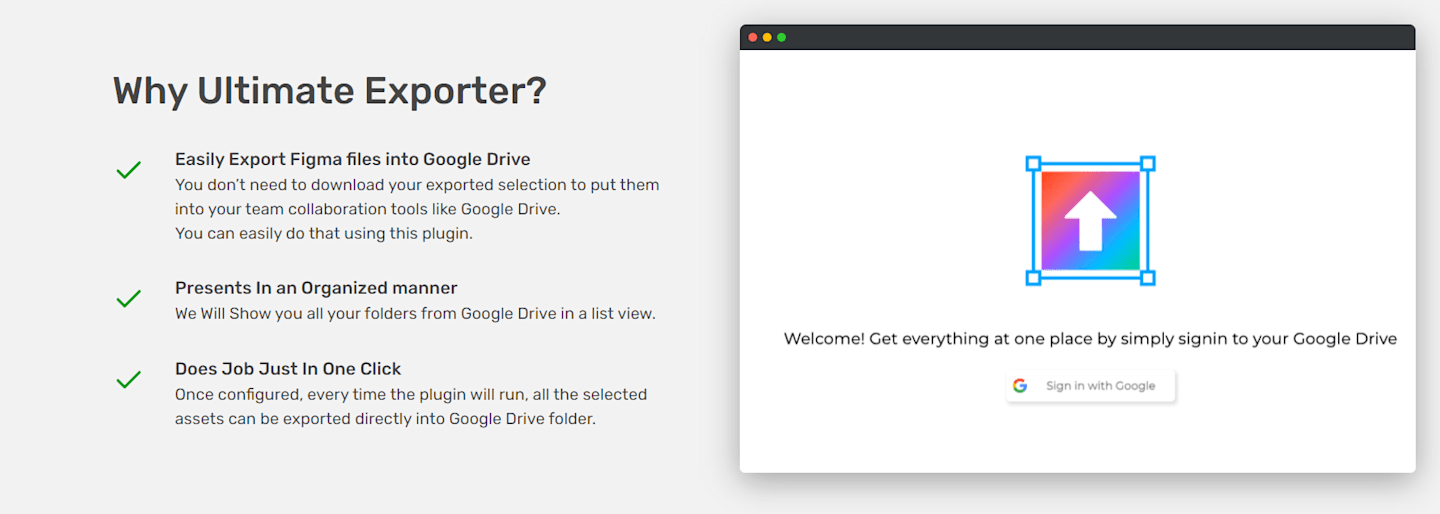Click Does Job Just In One Click title
Screen dimensions: 1440x514
[x=288, y=369]
